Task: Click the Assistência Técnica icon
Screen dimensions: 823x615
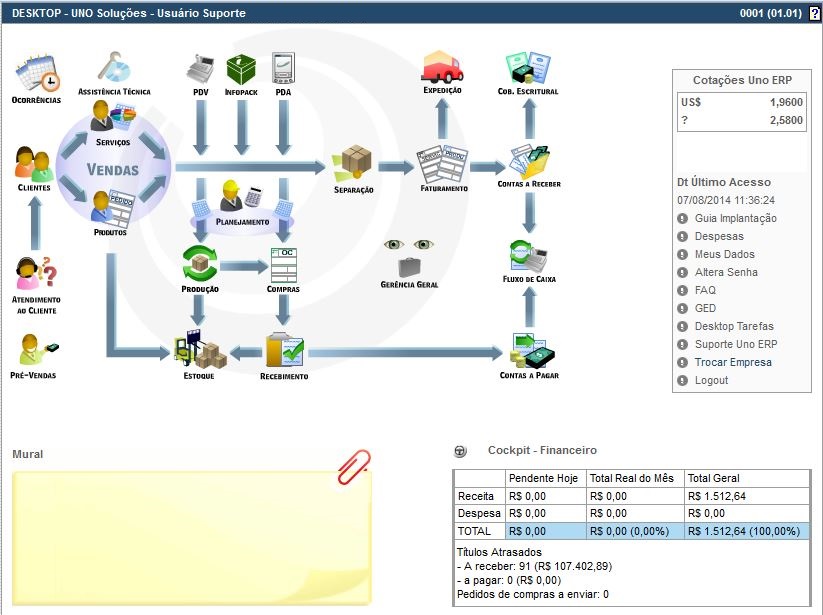Action: point(113,68)
